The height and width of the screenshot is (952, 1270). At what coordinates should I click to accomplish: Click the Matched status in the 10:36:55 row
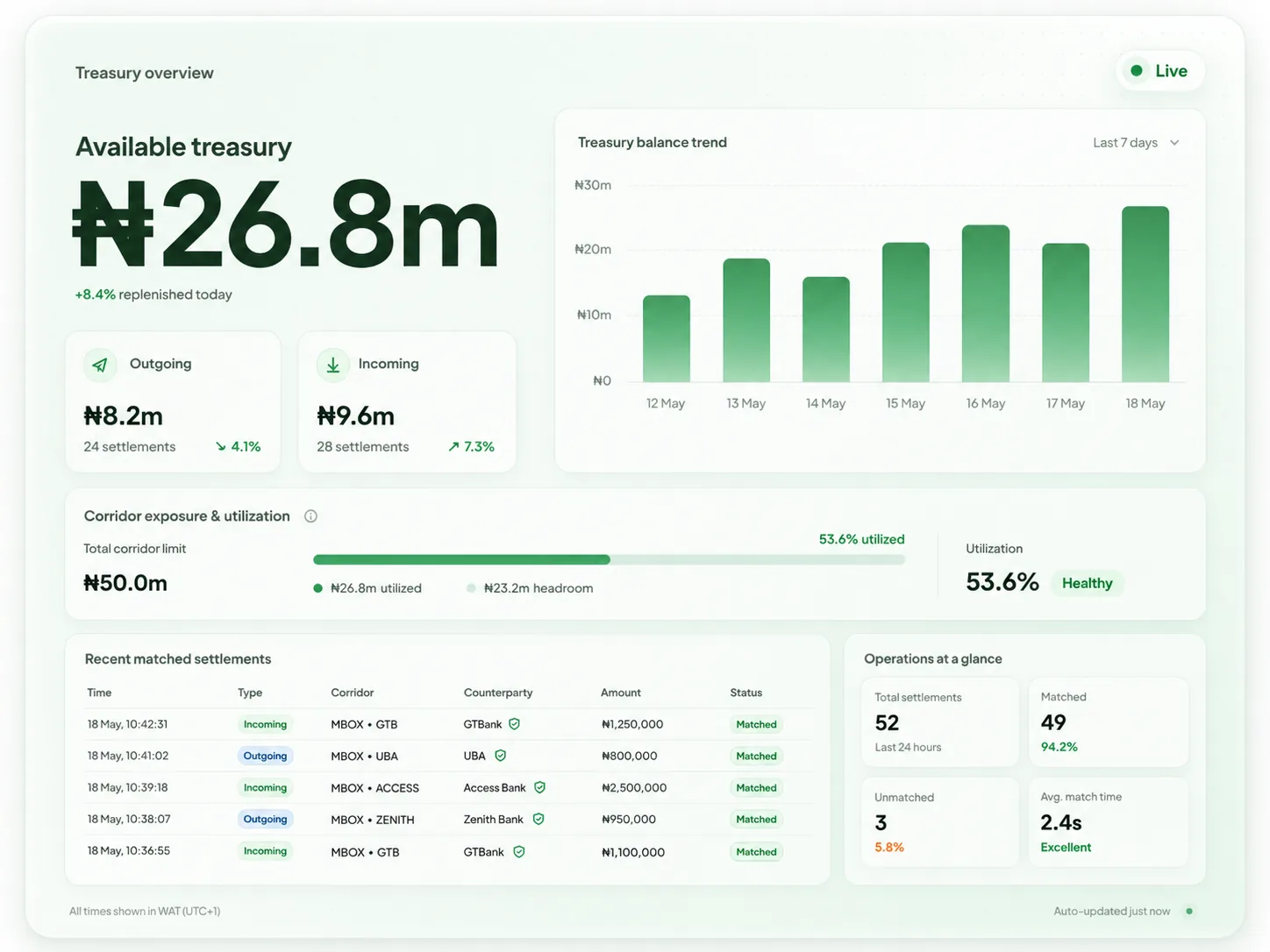click(757, 851)
